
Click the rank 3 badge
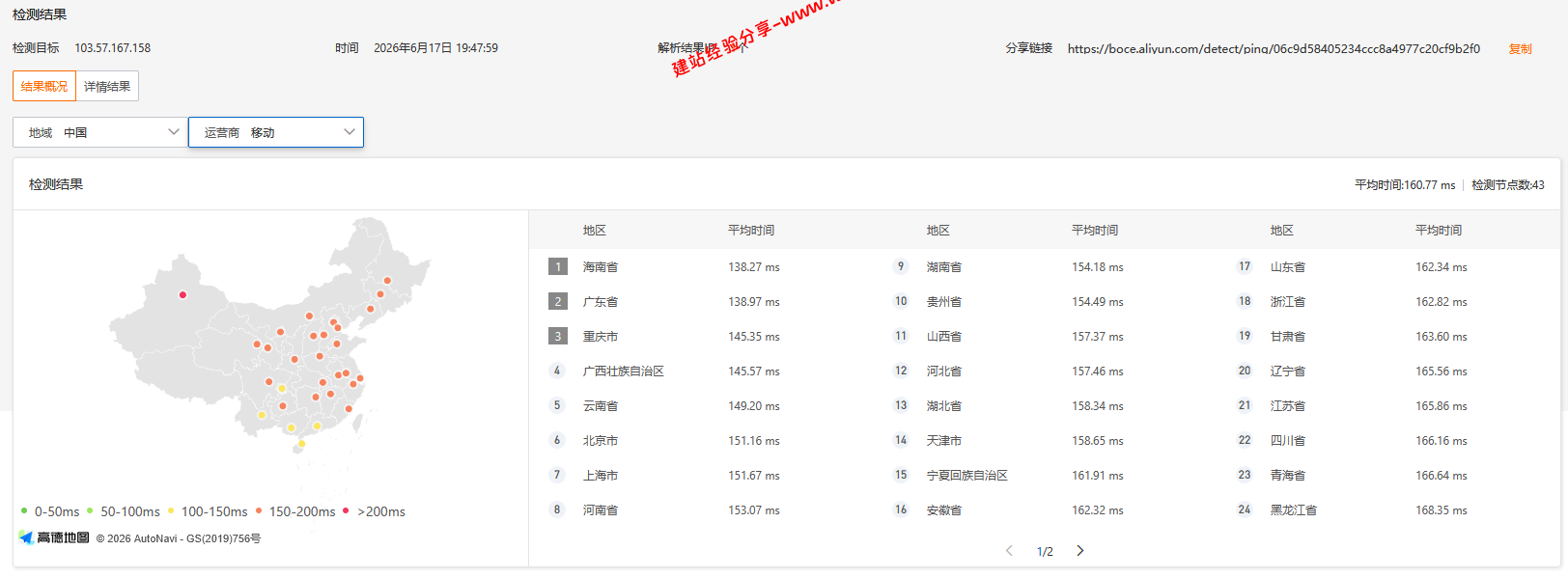(x=557, y=336)
